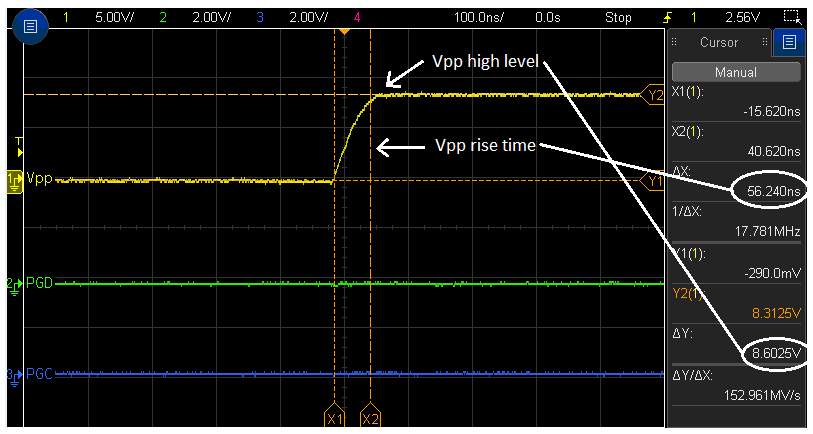Click the Cursor panel title
This screenshot has width=813, height=434.
click(719, 42)
